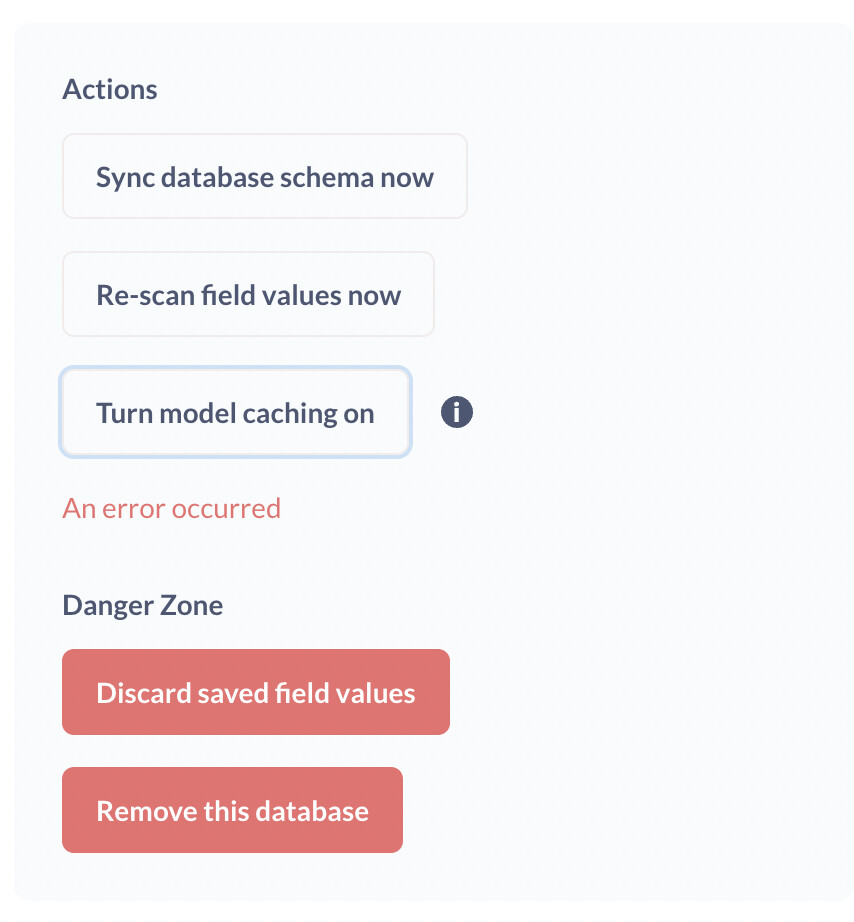The image size is (854, 922).
Task: Turn model caching on
Action: 235,412
